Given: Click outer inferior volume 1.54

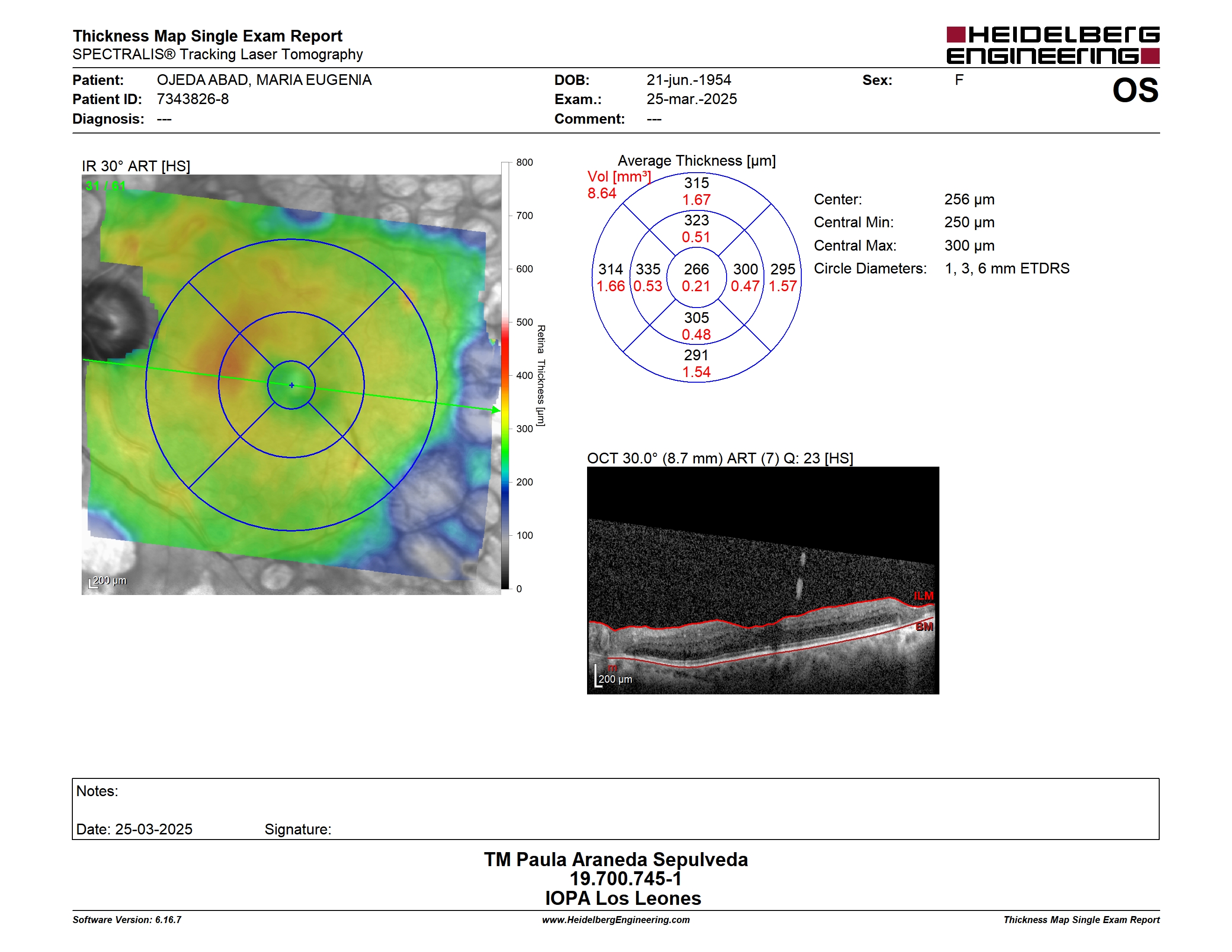Looking at the screenshot, I should [x=696, y=372].
